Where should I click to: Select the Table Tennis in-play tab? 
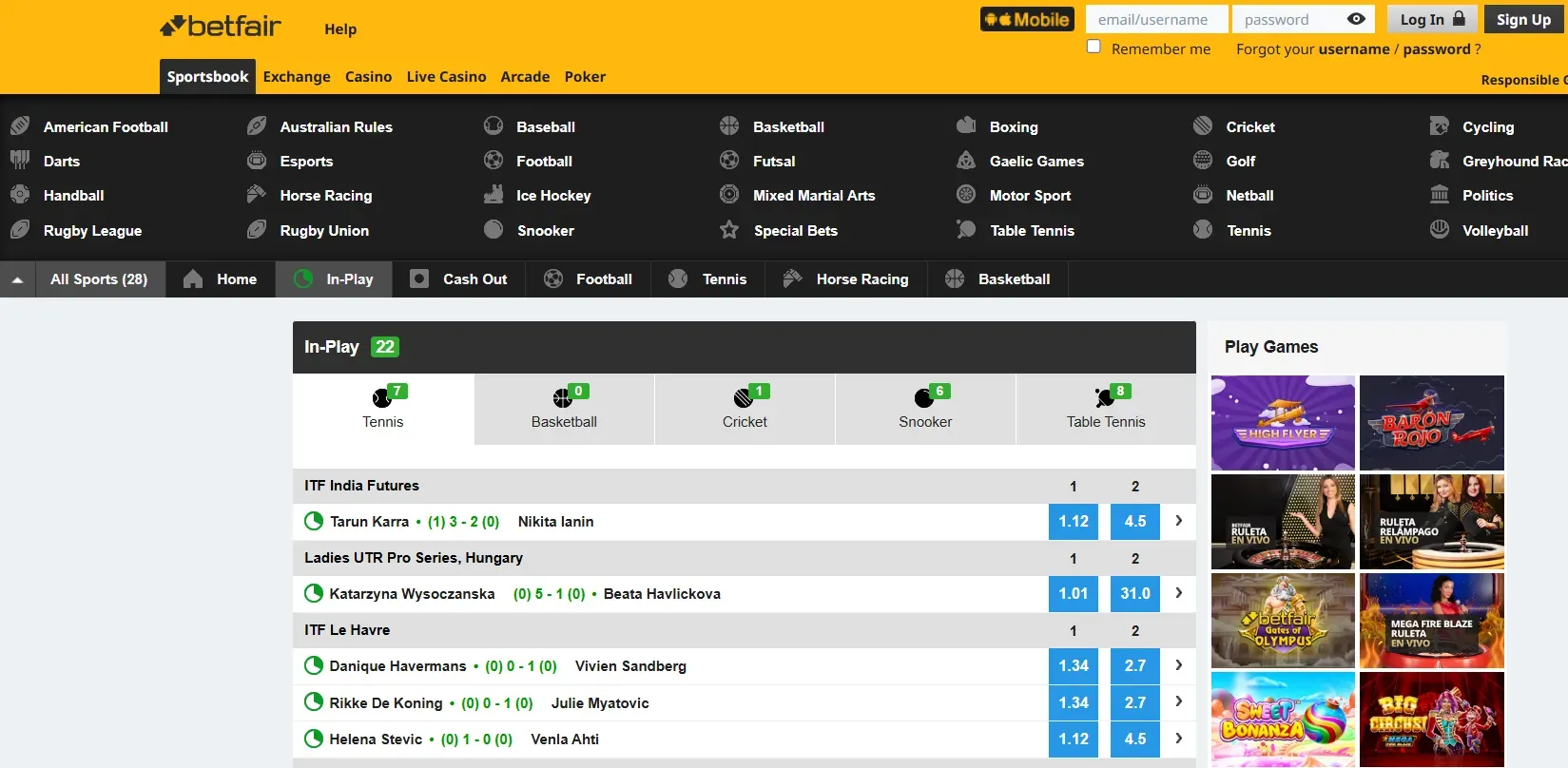pyautogui.click(x=1106, y=409)
